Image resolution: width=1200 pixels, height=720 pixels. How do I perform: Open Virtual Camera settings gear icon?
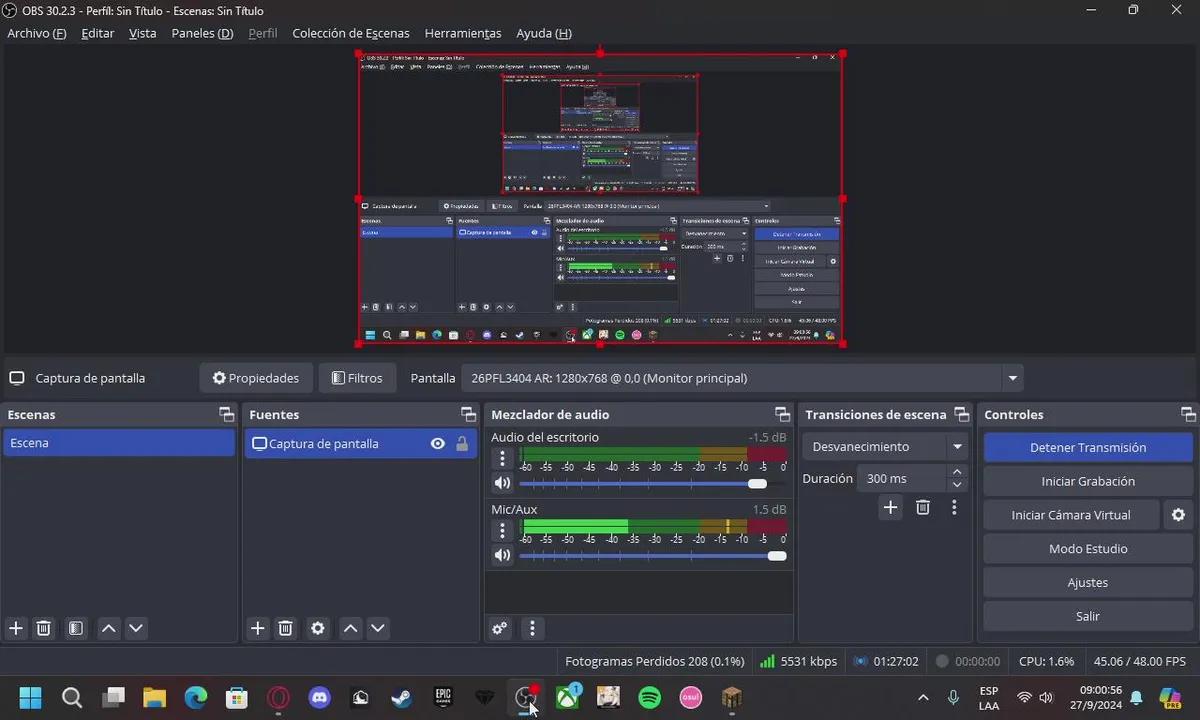coord(1178,515)
